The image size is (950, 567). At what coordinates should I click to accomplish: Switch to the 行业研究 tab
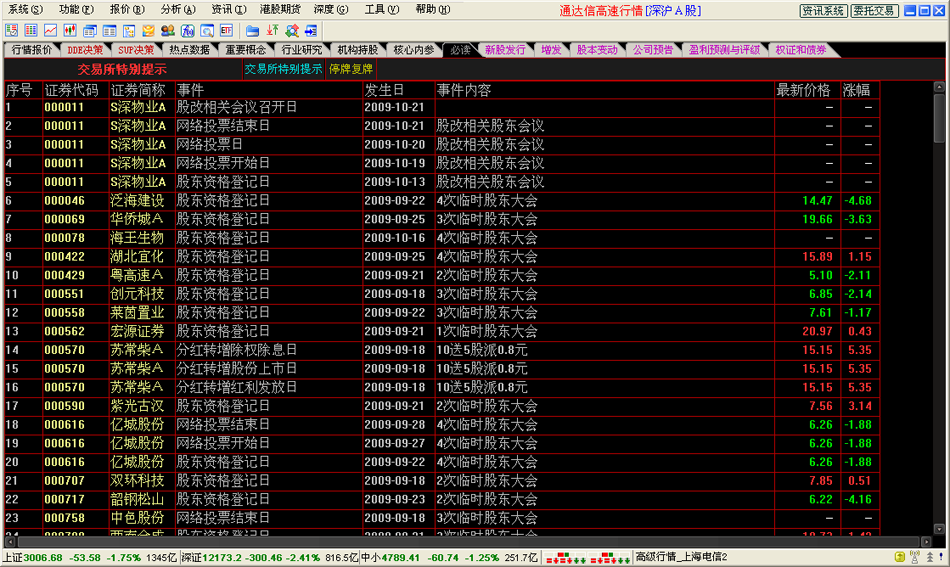(x=302, y=50)
